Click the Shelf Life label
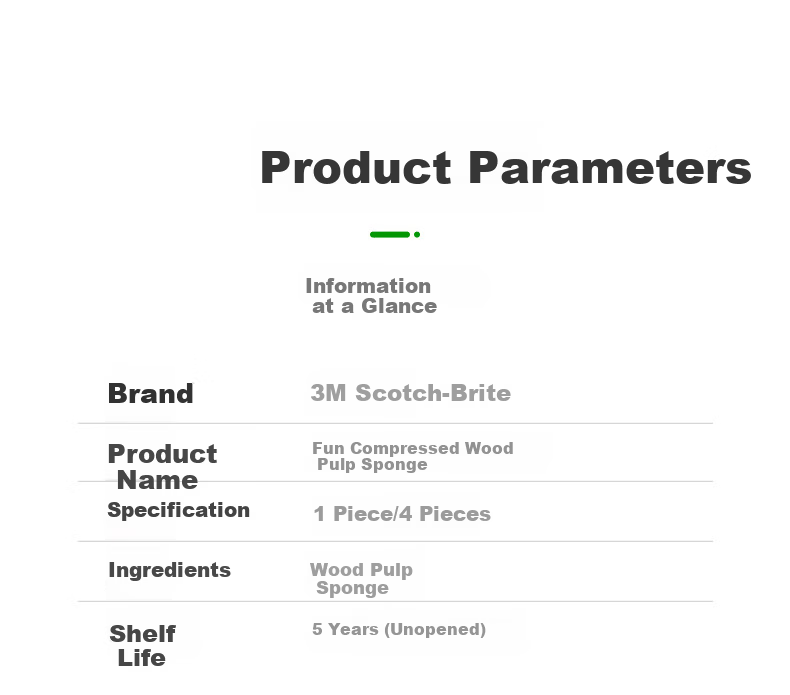The height and width of the screenshot is (695, 790). point(143,646)
